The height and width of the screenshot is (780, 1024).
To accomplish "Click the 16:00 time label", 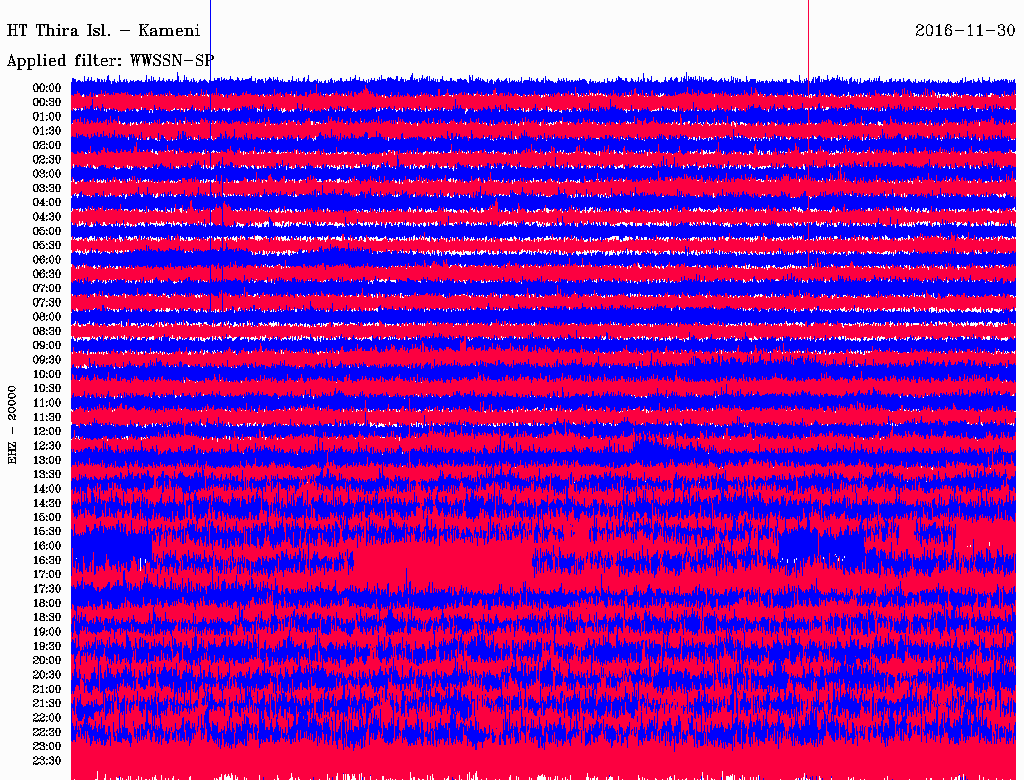I will pyautogui.click(x=47, y=546).
